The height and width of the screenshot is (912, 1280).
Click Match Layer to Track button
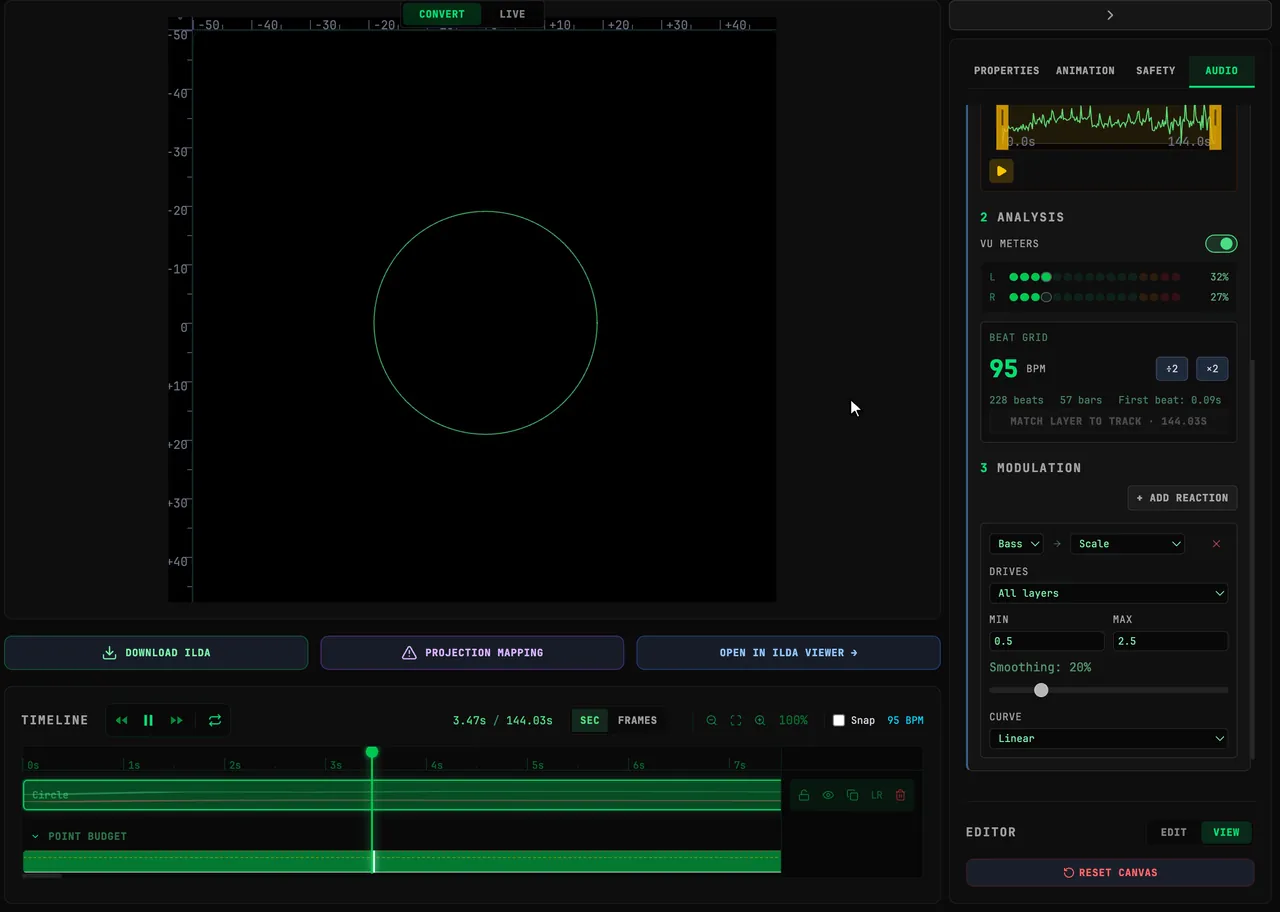pos(1108,421)
